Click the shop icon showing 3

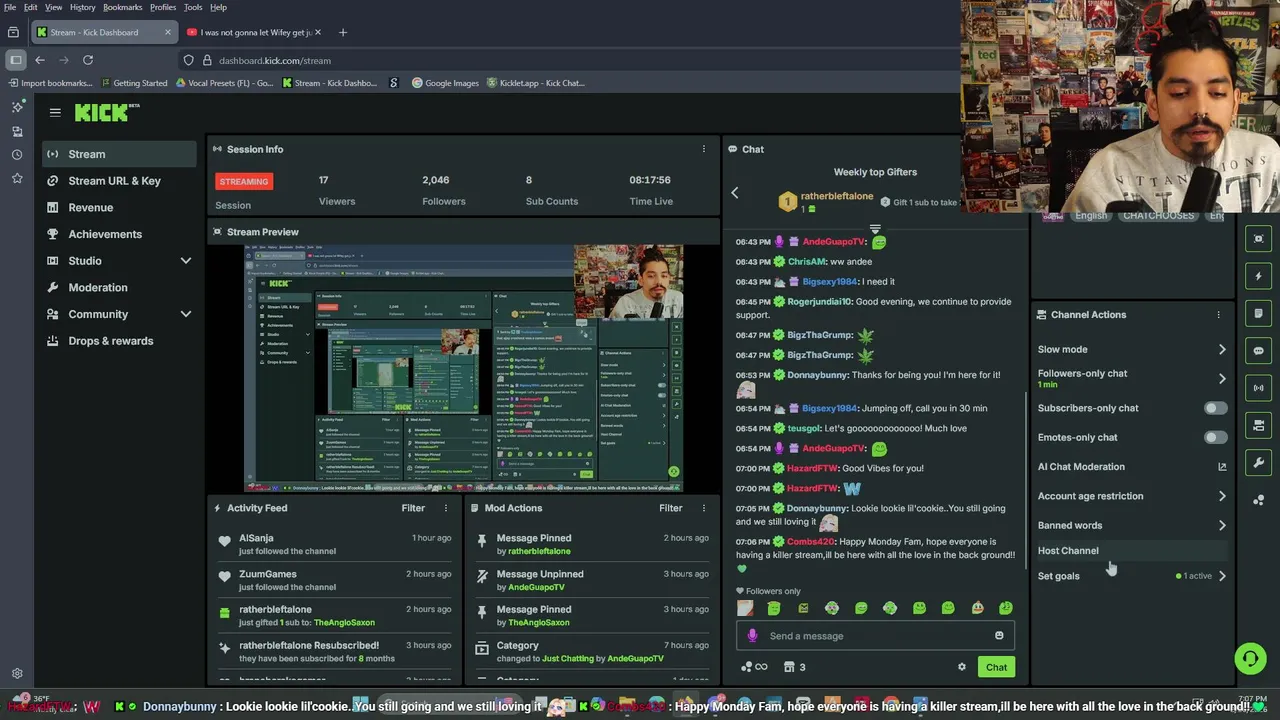coord(795,667)
